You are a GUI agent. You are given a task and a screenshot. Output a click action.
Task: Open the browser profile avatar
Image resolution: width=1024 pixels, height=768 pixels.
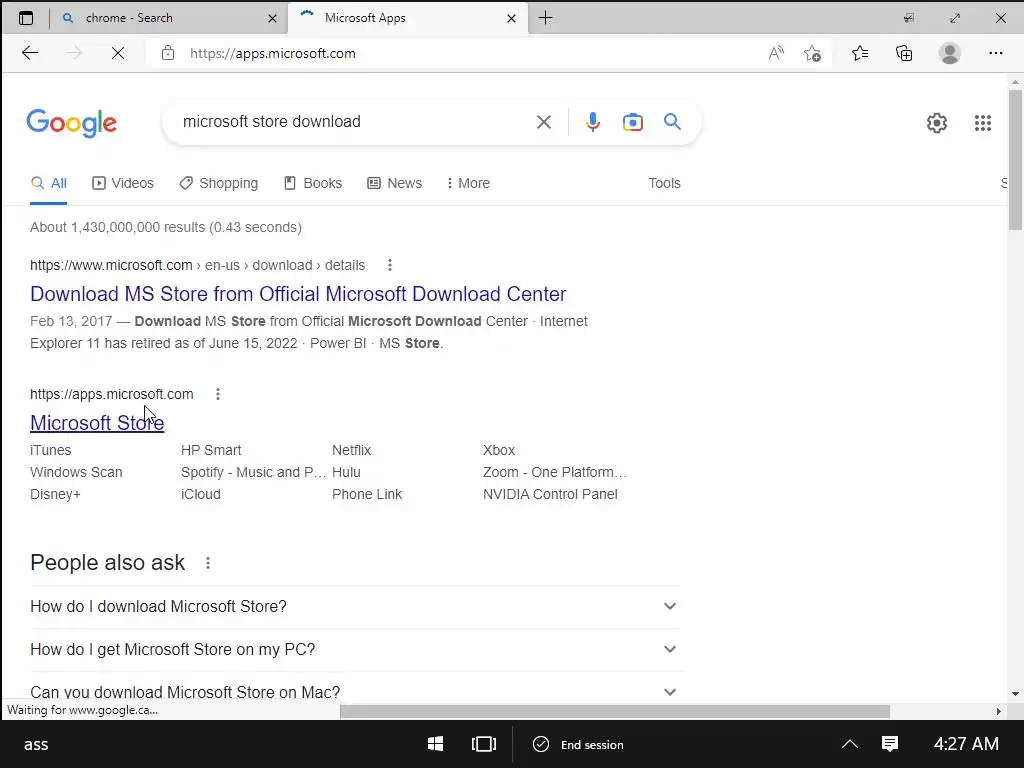(950, 53)
